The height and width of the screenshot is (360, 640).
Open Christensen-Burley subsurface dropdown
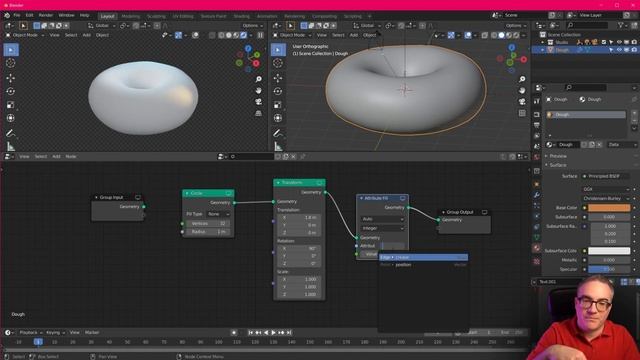coord(606,198)
